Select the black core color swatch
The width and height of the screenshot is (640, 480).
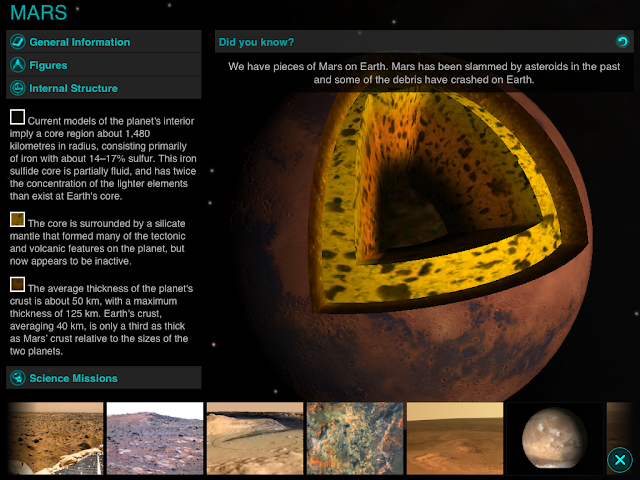pyautogui.click(x=18, y=117)
